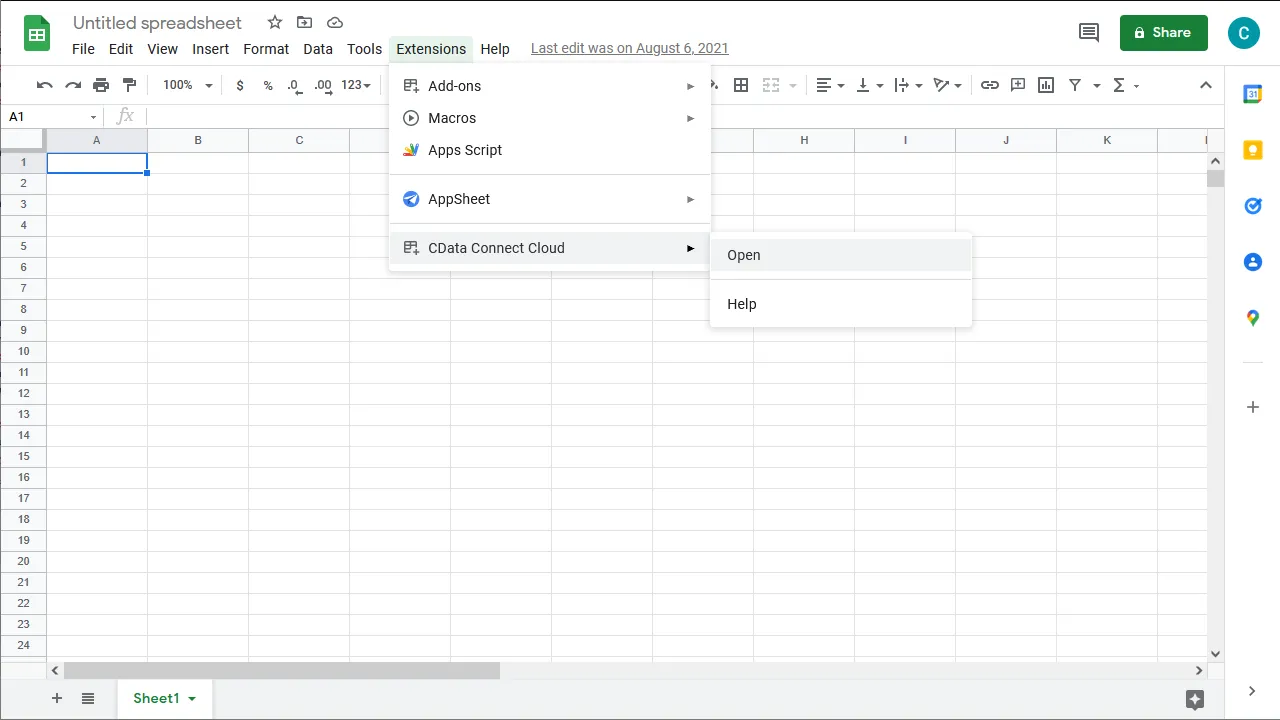Viewport: 1280px width, 720px height.
Task: Rename the Untitled spreadsheet title
Action: tap(157, 22)
